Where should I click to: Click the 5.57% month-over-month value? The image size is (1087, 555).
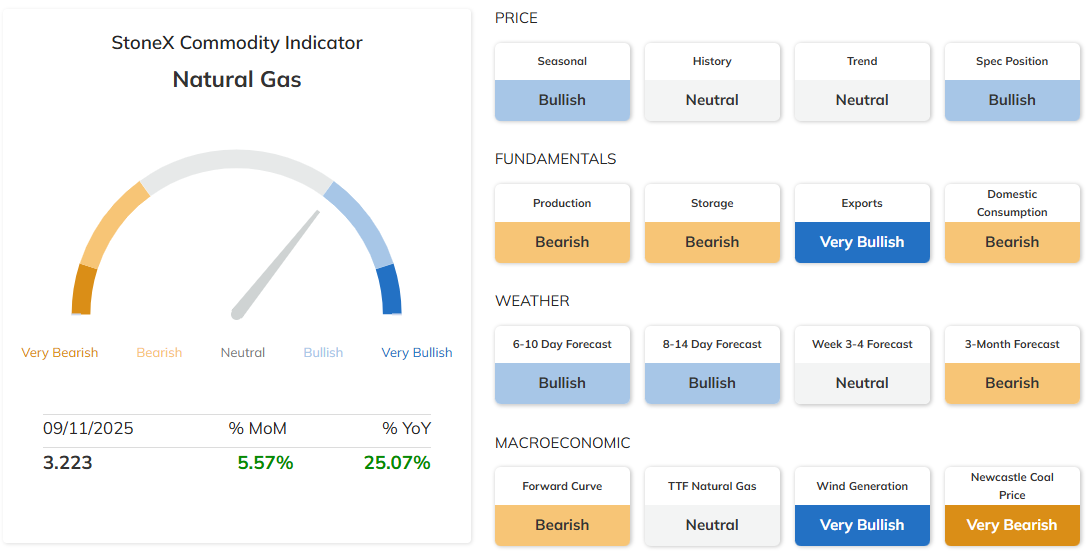coord(265,462)
